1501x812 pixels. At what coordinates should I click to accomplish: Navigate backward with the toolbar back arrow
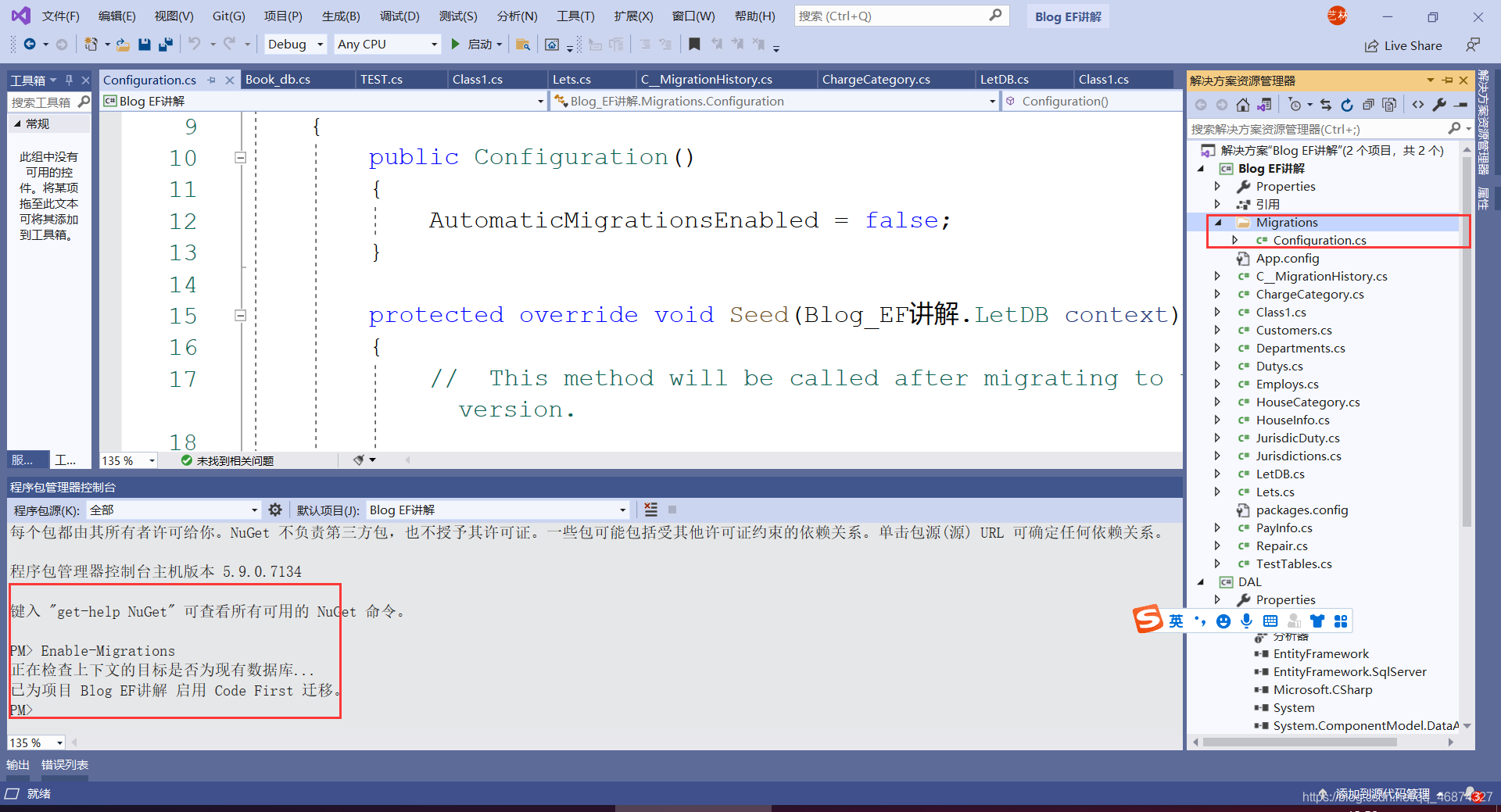(x=30, y=45)
